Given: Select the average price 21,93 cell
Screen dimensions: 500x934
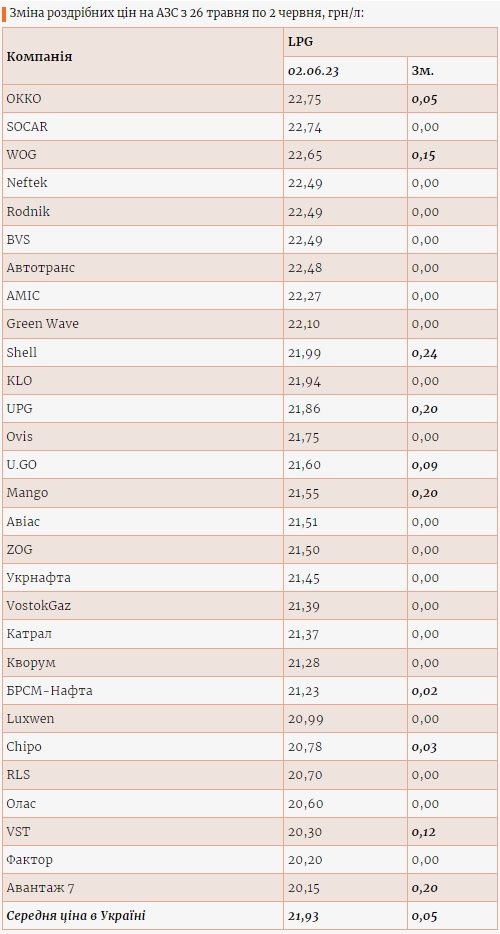Looking at the screenshot, I should 346,916.
